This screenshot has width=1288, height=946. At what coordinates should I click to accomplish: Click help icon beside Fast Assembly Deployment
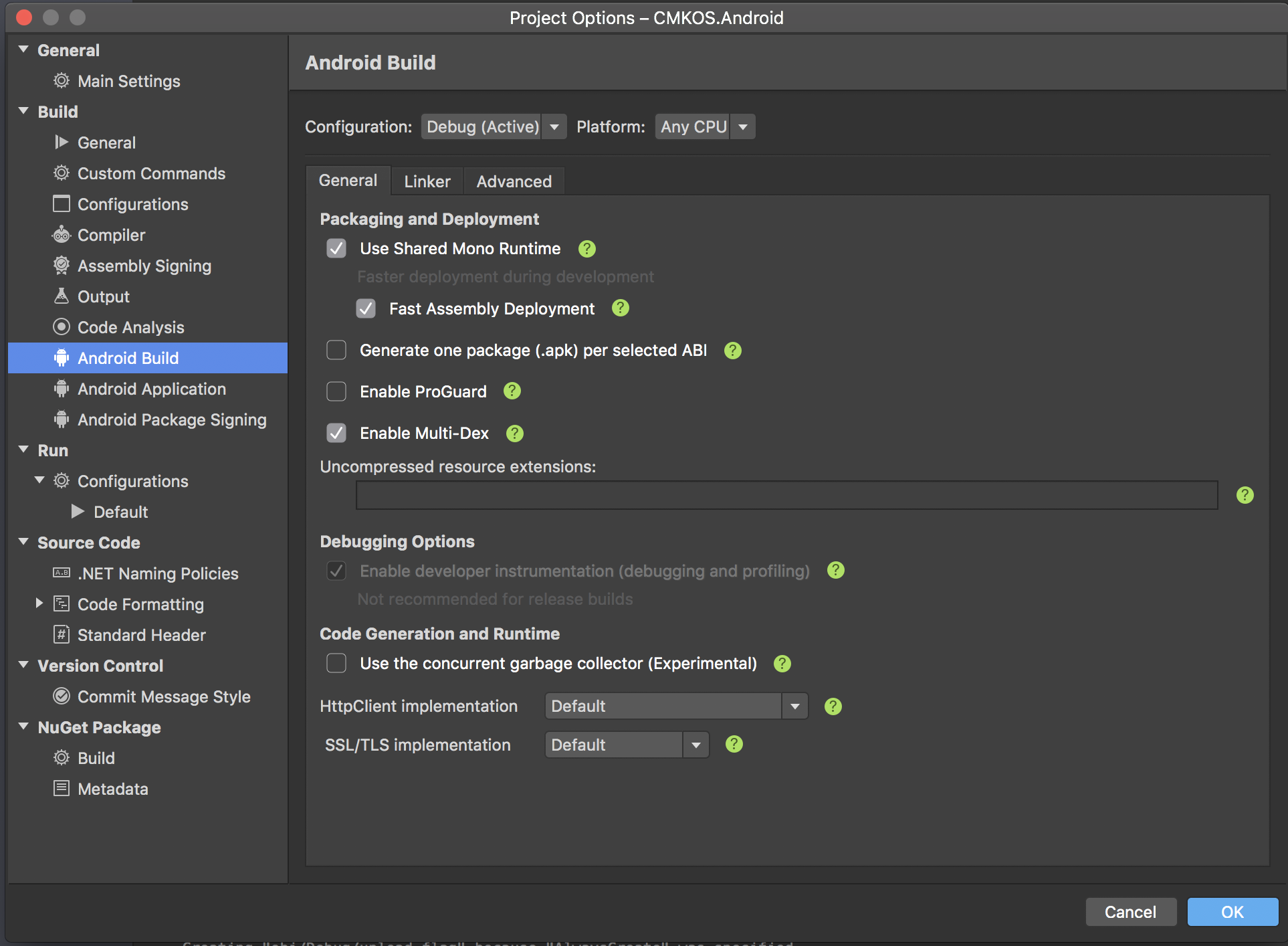click(x=621, y=308)
